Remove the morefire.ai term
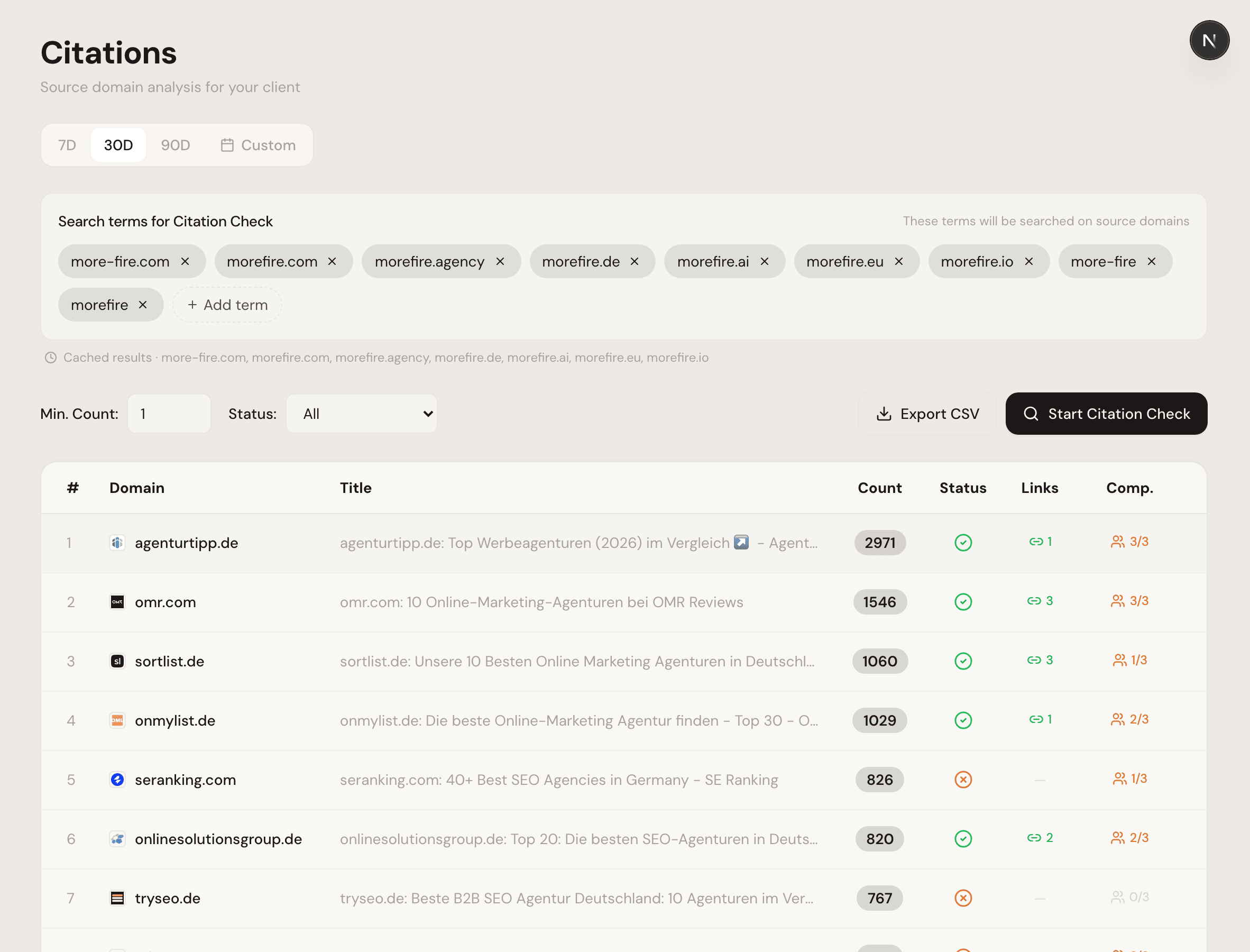The width and height of the screenshot is (1250, 952). (765, 261)
